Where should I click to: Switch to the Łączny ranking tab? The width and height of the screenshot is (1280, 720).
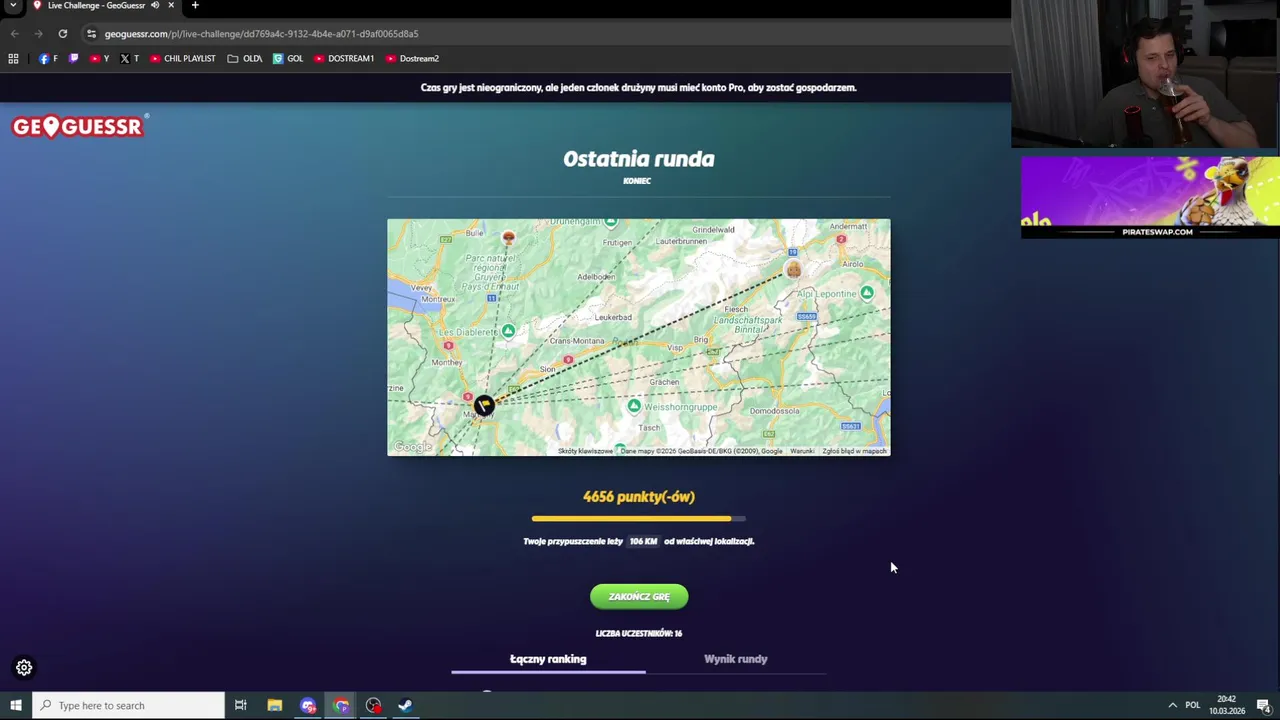[x=548, y=659]
